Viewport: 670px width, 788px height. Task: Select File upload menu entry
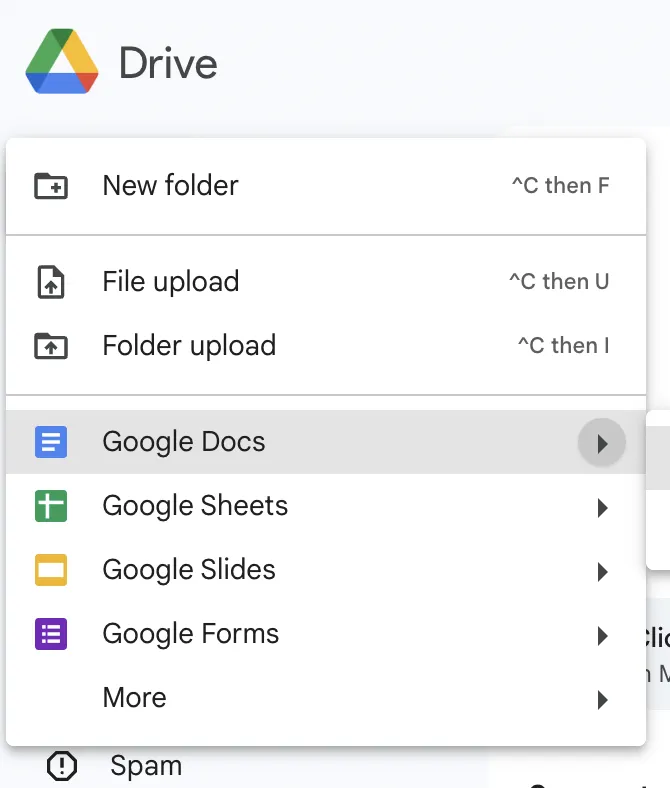coord(326,281)
